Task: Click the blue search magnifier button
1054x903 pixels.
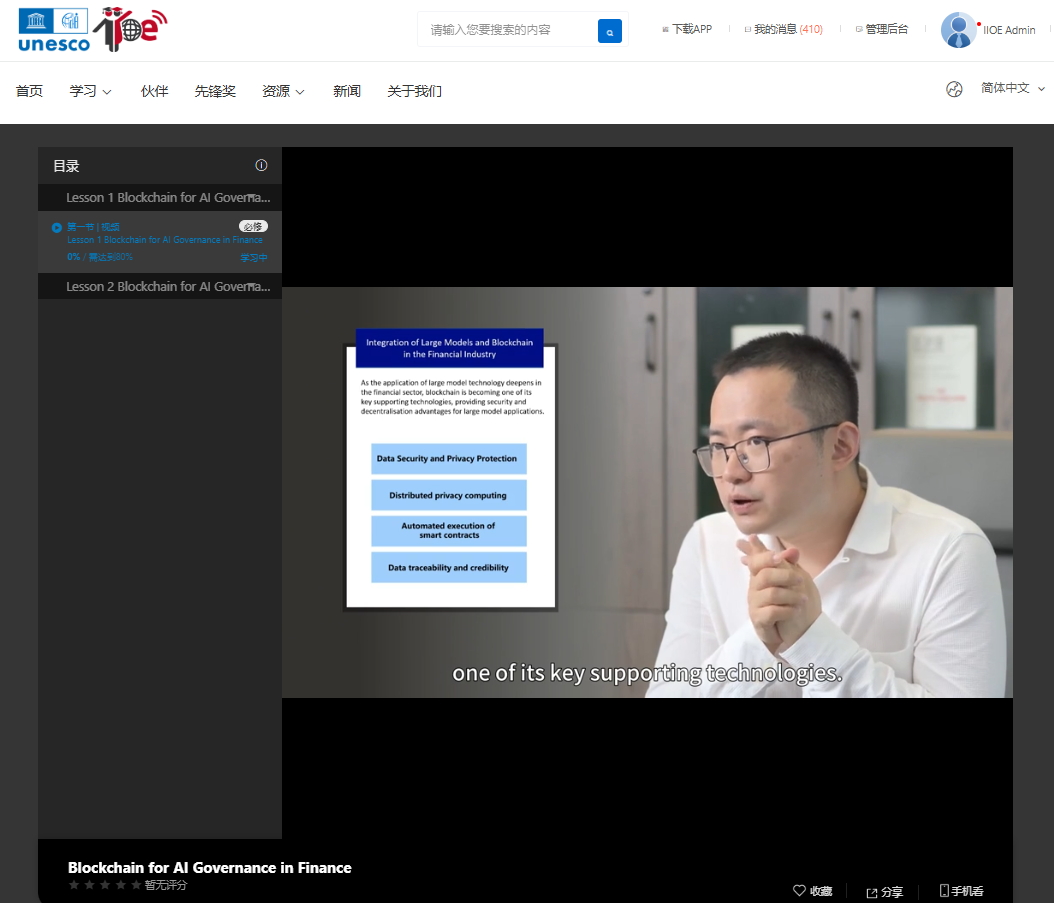Action: click(609, 32)
